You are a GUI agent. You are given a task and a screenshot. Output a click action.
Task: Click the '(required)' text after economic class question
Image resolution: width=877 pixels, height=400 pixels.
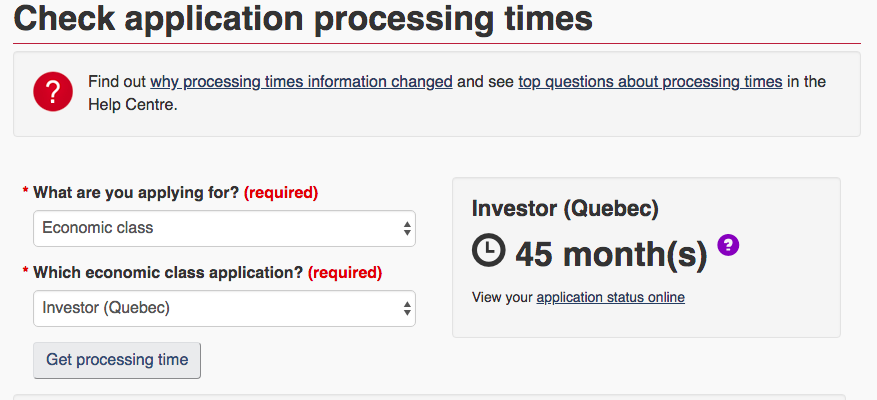click(x=345, y=272)
